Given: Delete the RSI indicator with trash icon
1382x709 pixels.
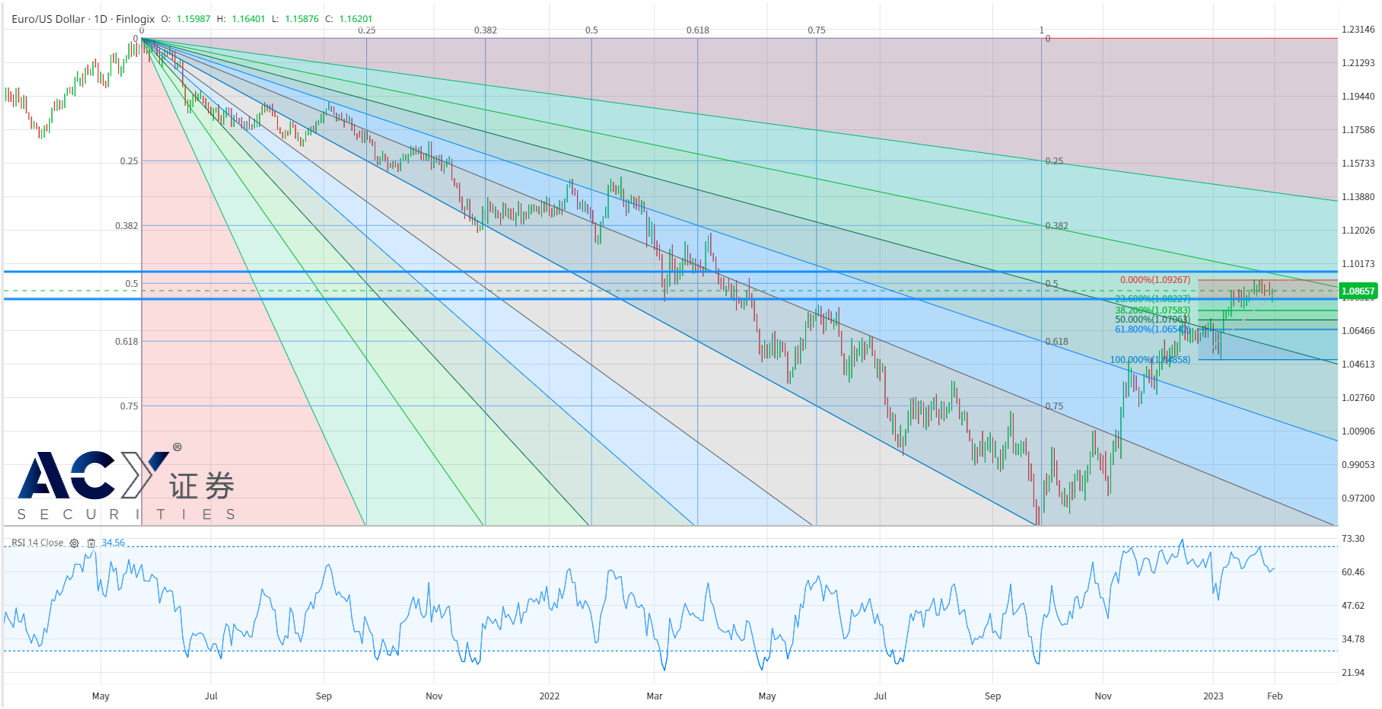Looking at the screenshot, I should click(91, 543).
